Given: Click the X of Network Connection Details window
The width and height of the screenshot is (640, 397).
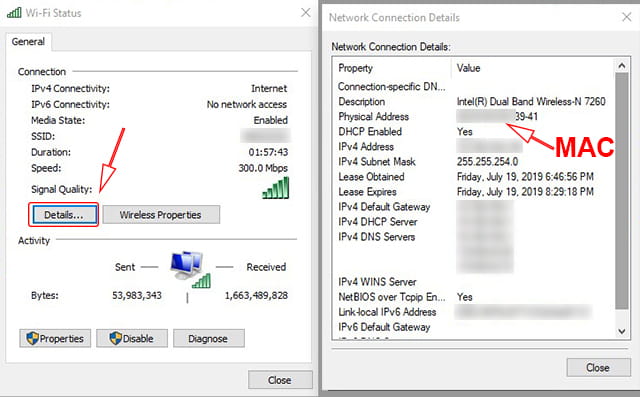Looking at the screenshot, I should tap(627, 17).
